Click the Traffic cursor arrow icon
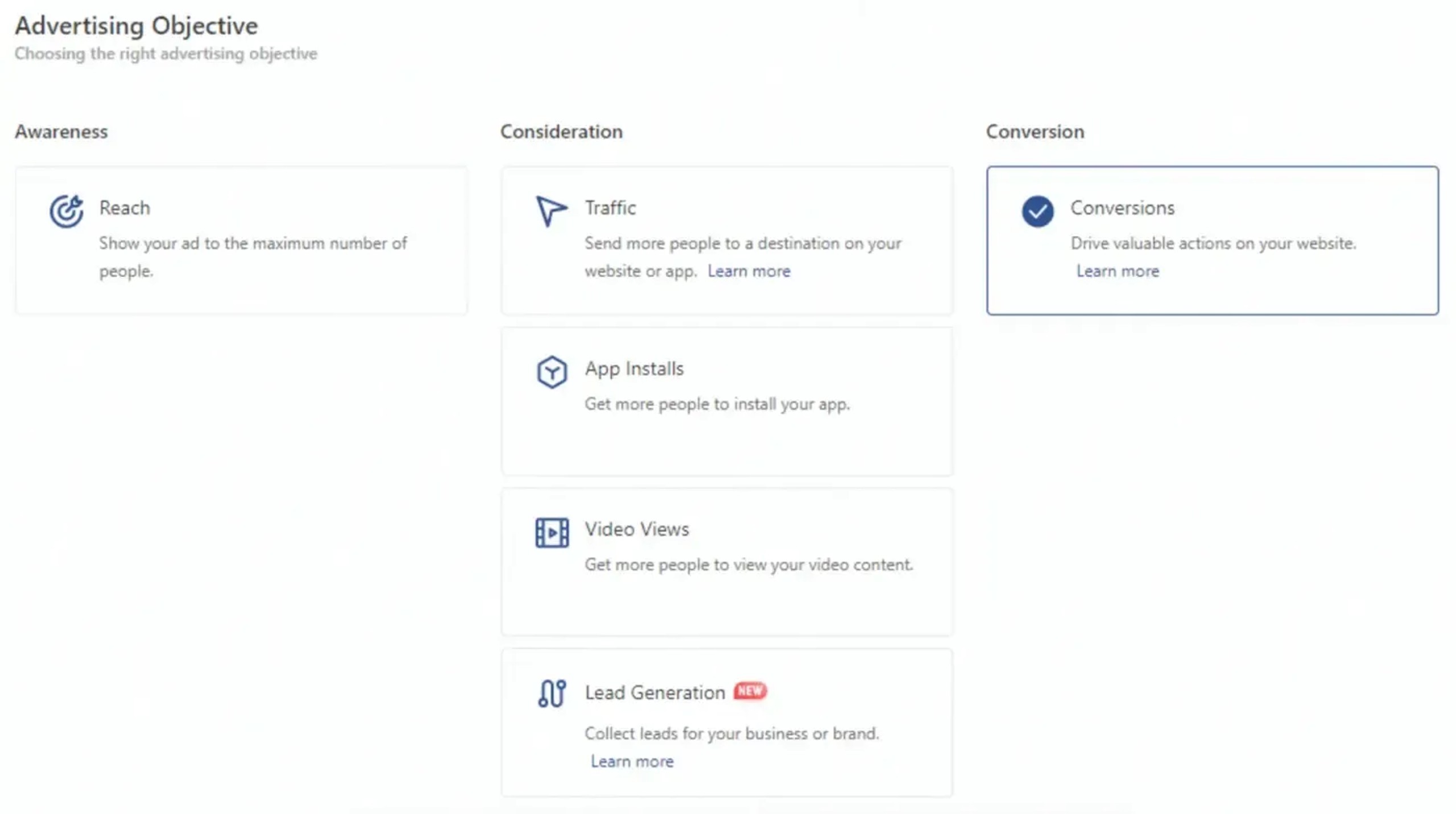Image resolution: width=1456 pixels, height=814 pixels. (551, 211)
